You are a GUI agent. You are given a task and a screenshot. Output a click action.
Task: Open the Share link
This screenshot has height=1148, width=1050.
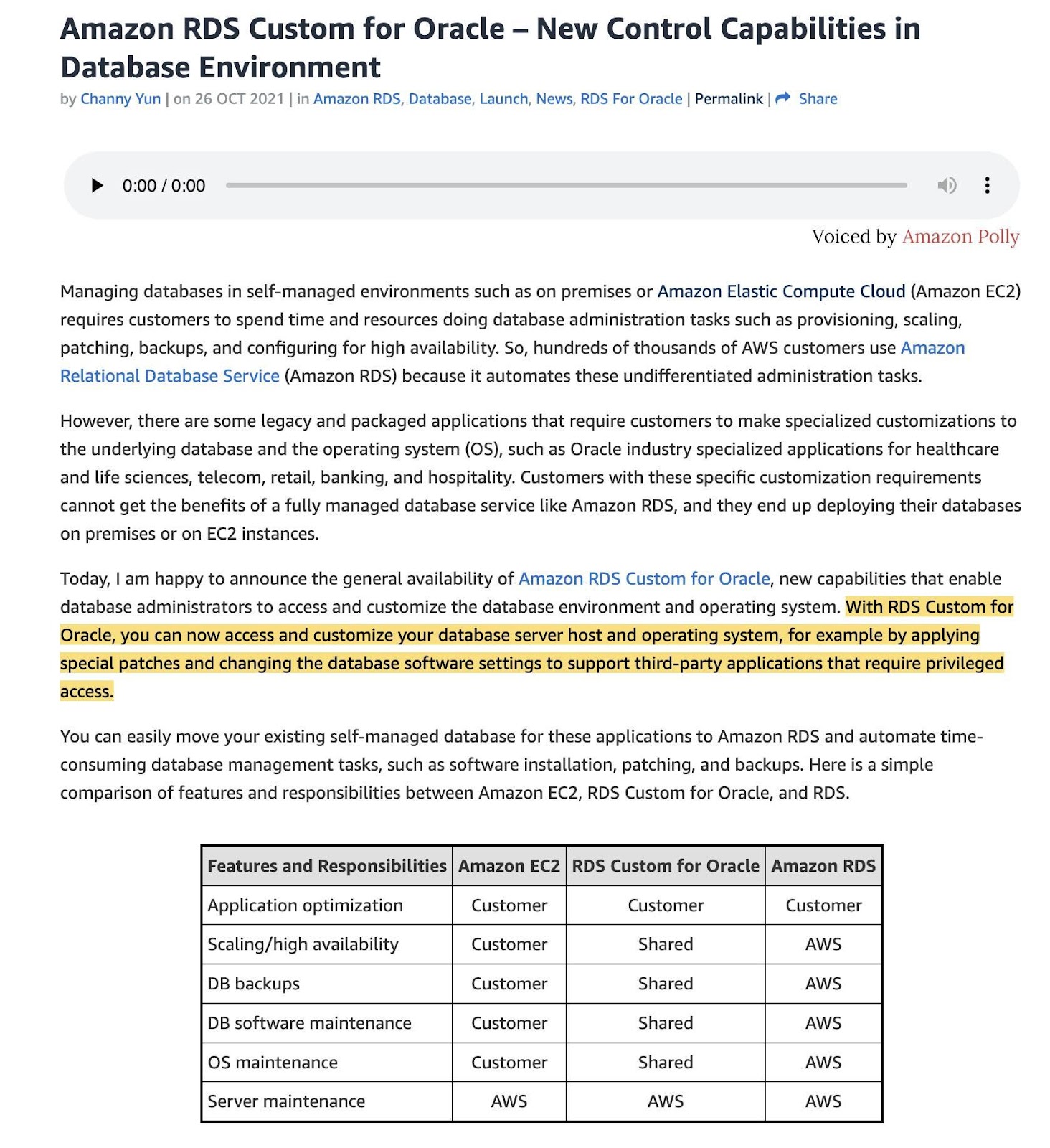818,99
